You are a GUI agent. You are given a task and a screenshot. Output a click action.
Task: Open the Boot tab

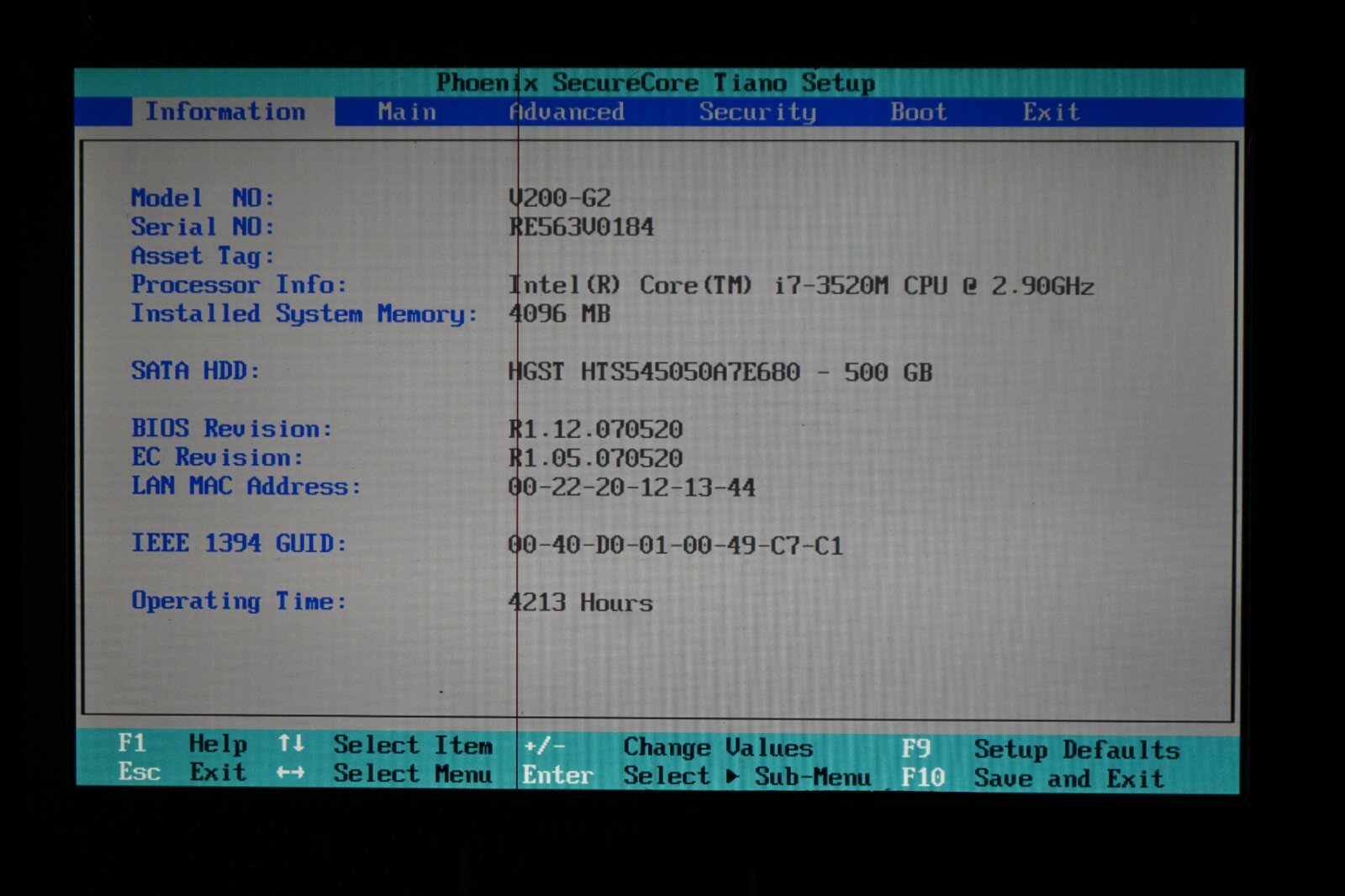point(919,113)
